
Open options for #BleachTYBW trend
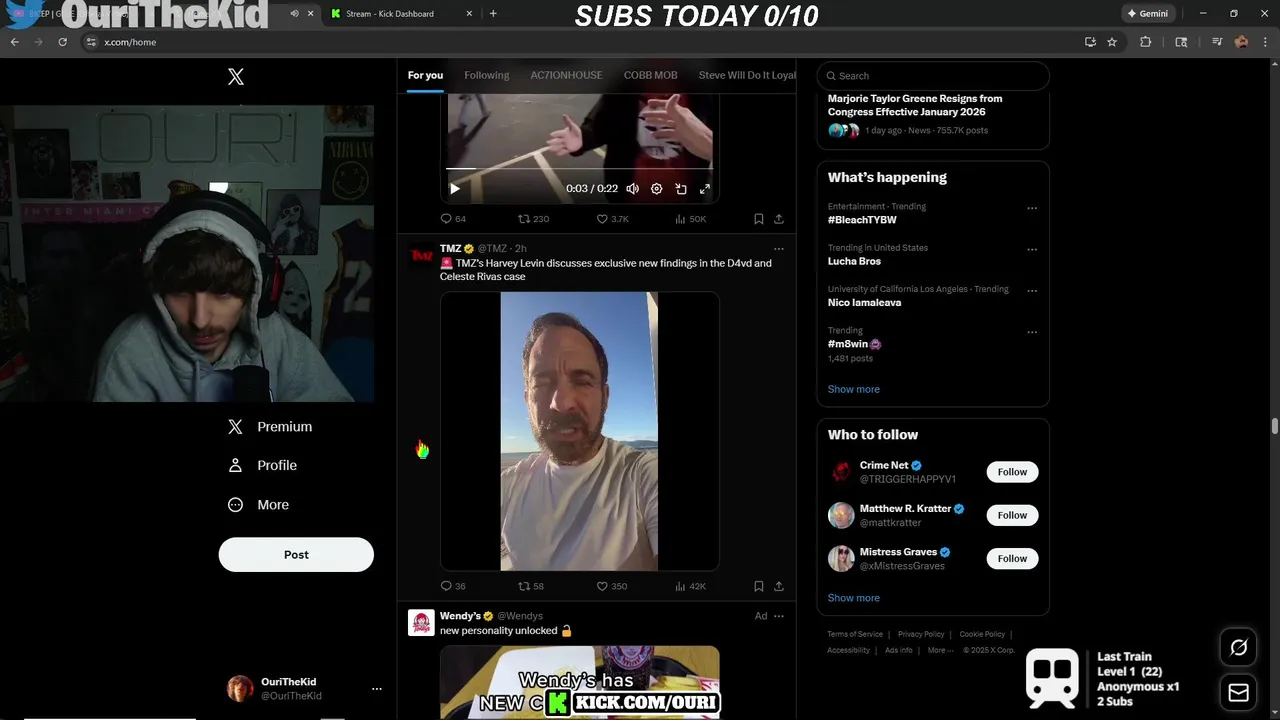point(1032,209)
